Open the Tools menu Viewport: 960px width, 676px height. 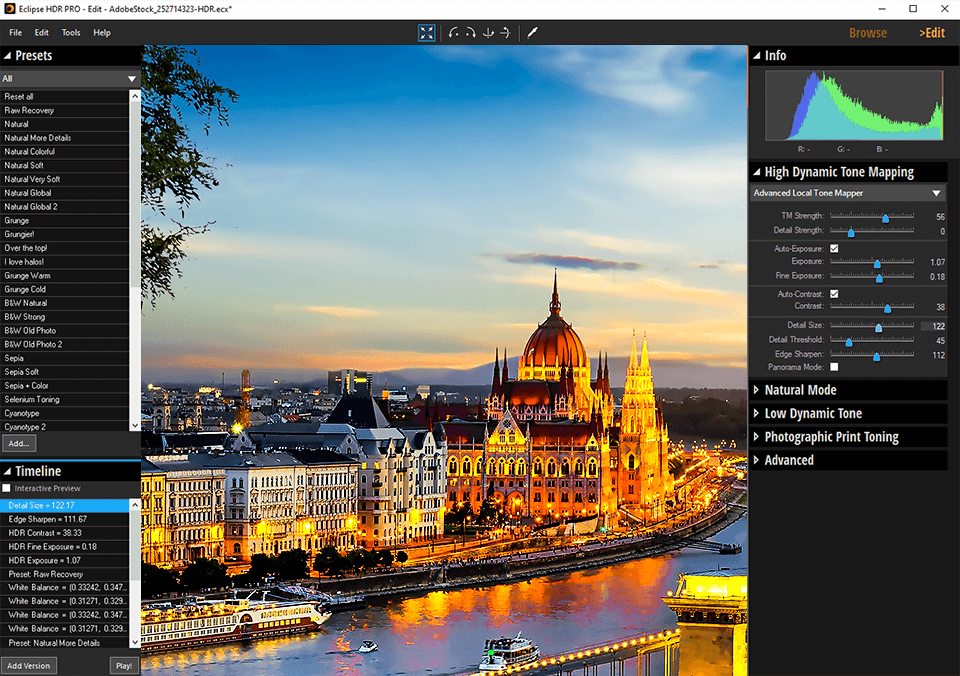[70, 32]
